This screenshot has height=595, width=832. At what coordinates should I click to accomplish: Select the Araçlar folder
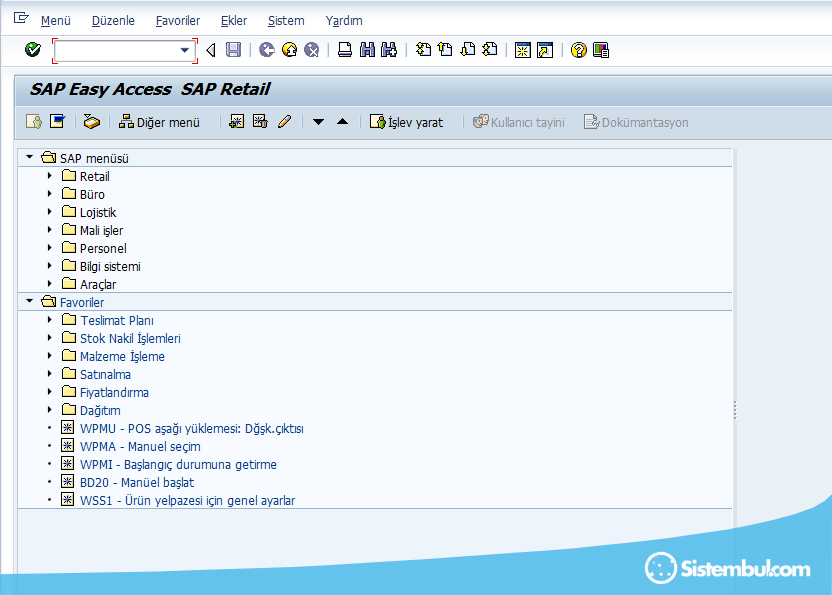pos(98,284)
